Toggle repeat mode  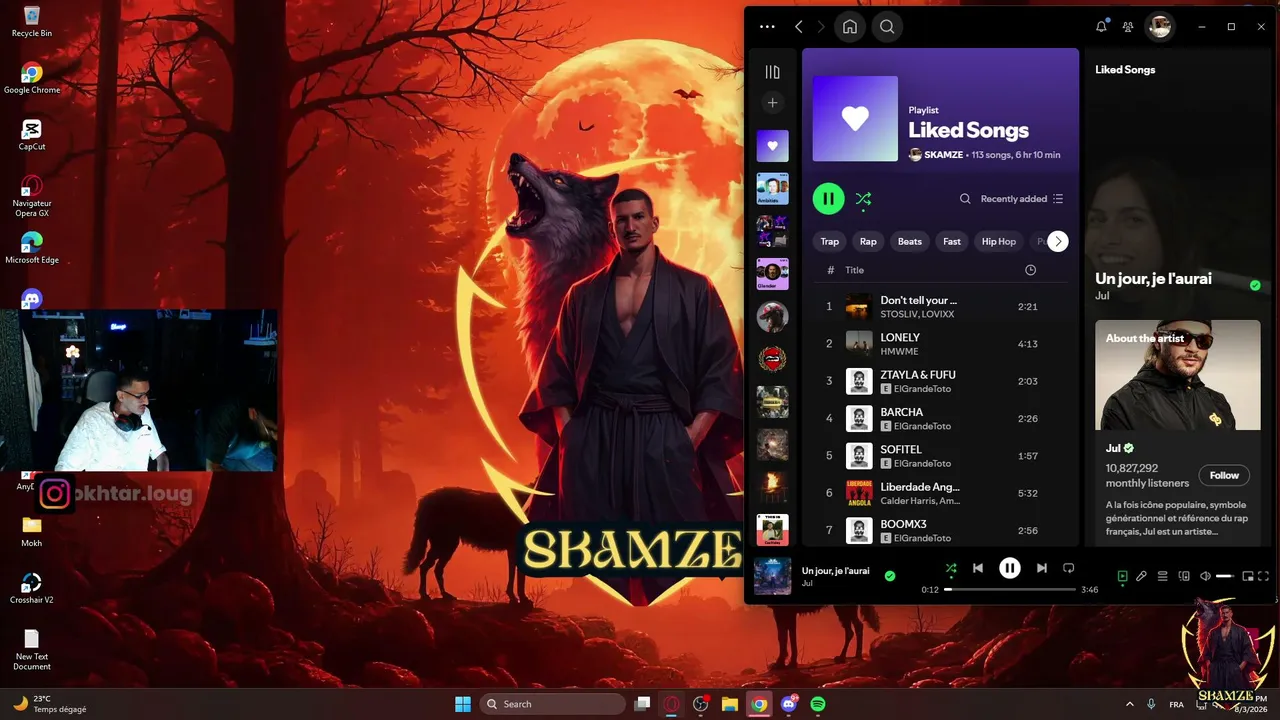coord(1068,568)
